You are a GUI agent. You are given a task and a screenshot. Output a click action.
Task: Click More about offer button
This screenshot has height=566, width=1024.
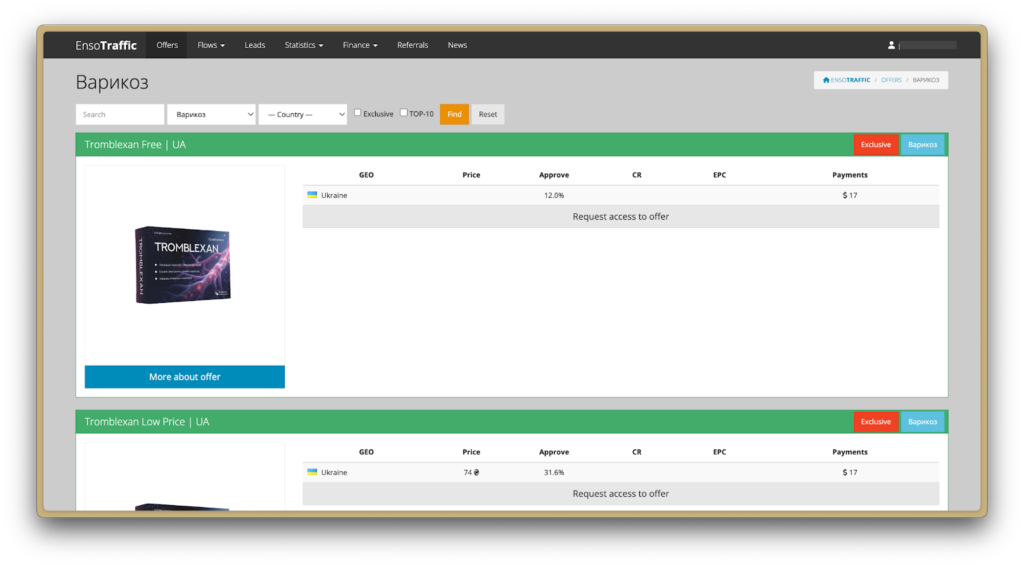(x=184, y=377)
